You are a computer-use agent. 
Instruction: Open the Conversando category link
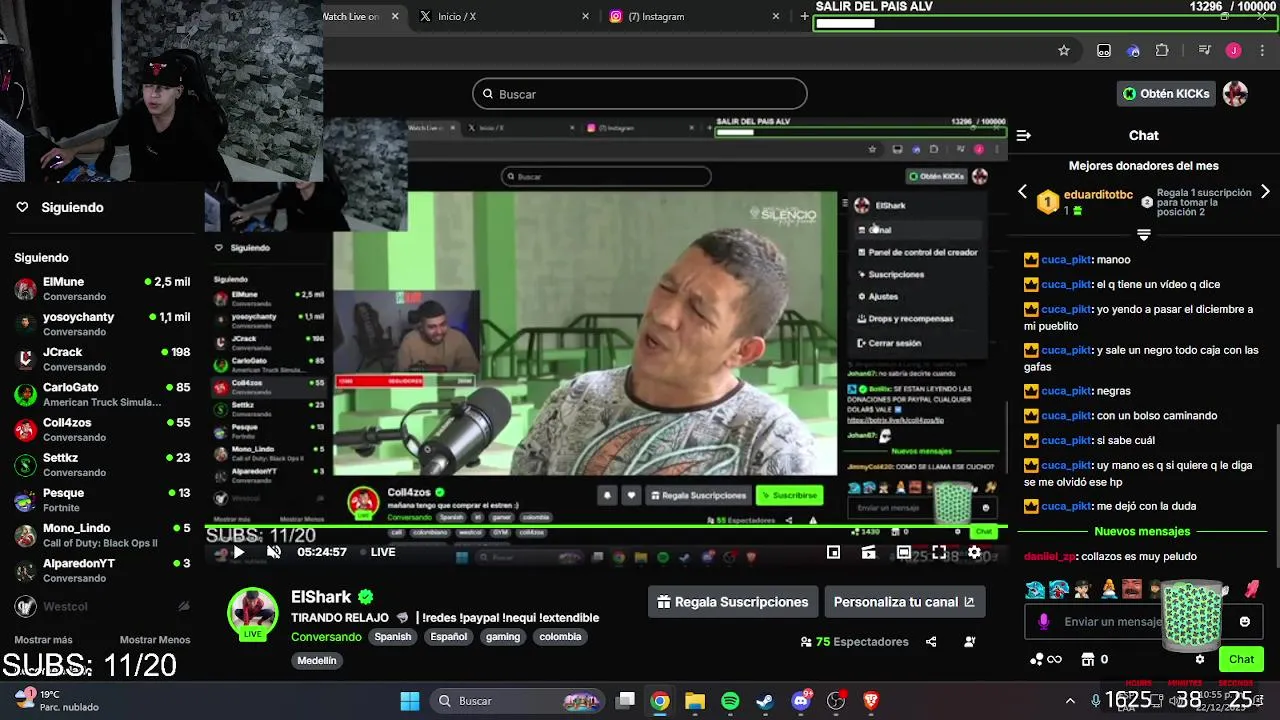point(326,637)
